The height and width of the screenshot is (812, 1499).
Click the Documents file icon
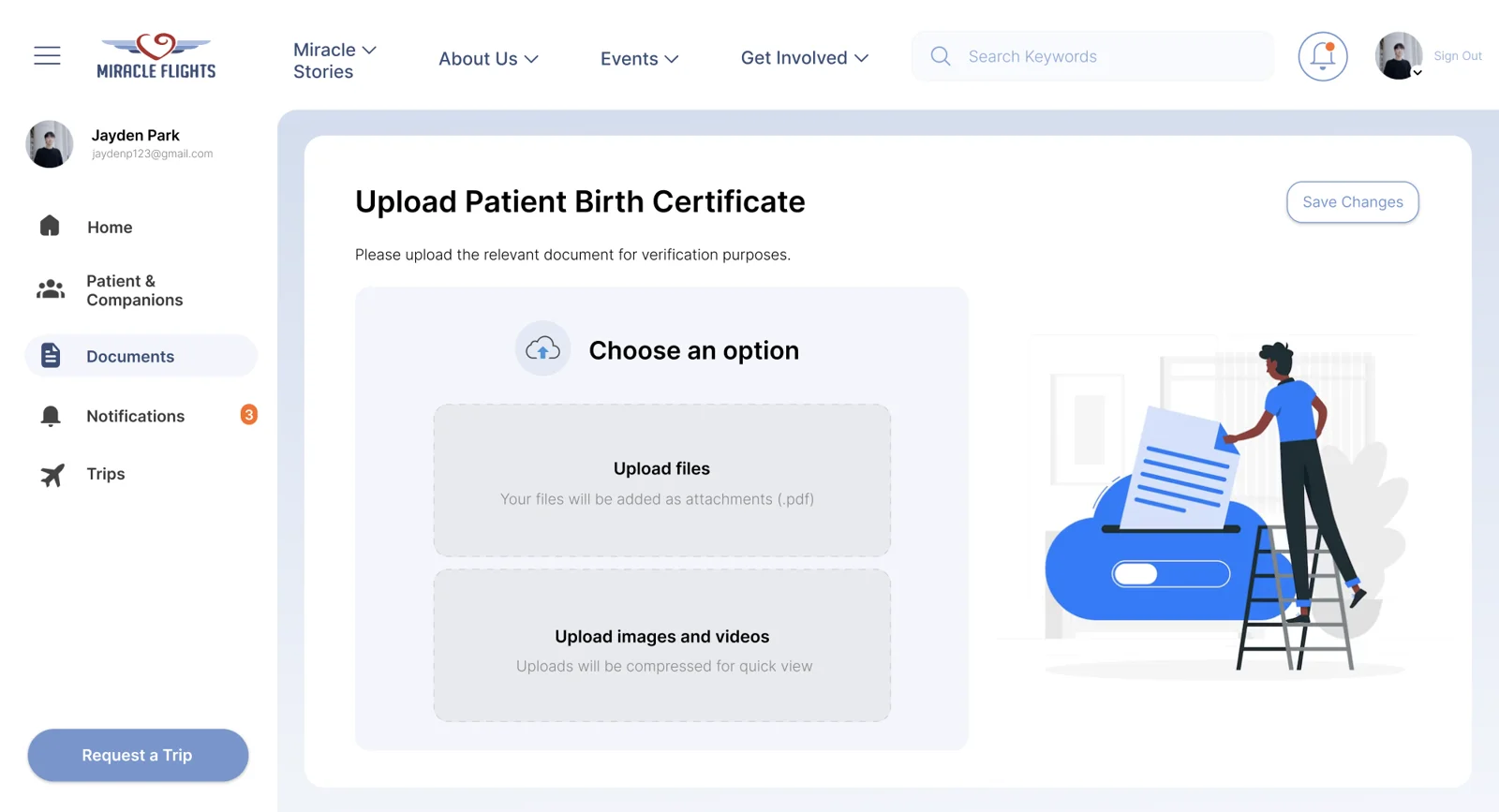tap(51, 356)
